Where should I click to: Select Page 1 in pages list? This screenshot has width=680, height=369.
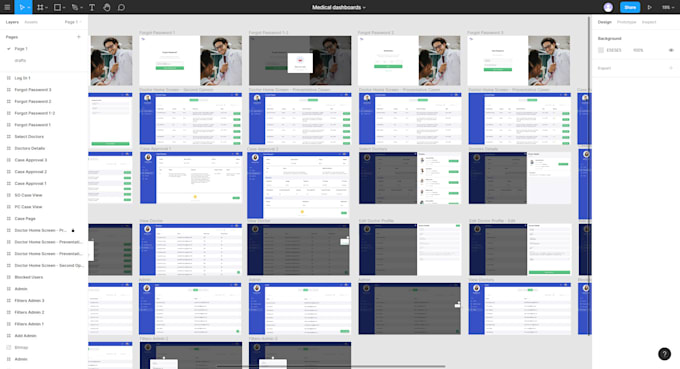(x=21, y=49)
